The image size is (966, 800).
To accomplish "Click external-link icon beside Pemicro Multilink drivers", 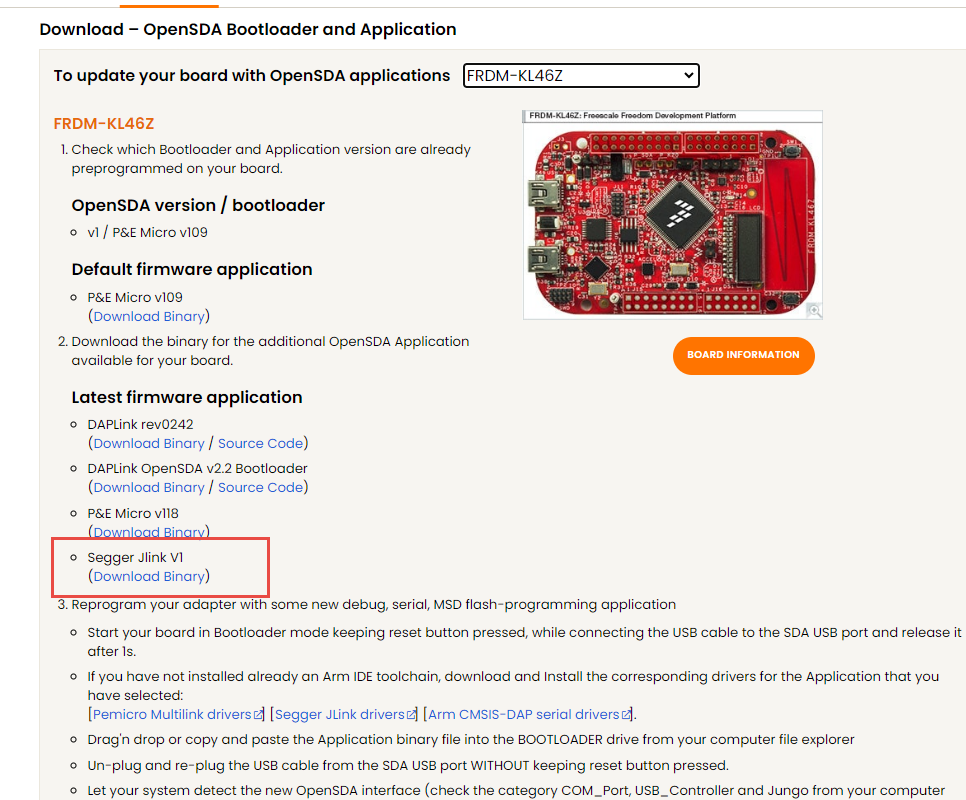I will click(259, 715).
